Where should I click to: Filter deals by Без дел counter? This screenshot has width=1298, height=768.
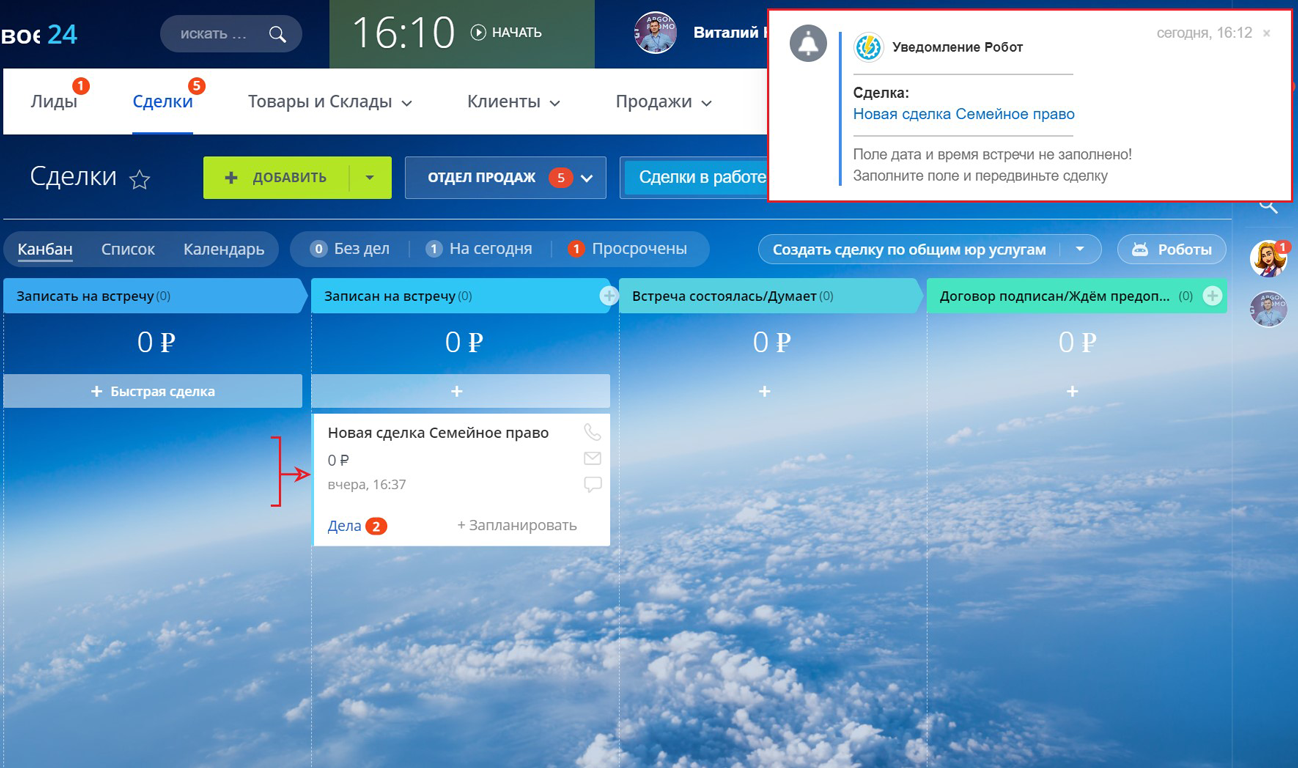click(x=350, y=249)
